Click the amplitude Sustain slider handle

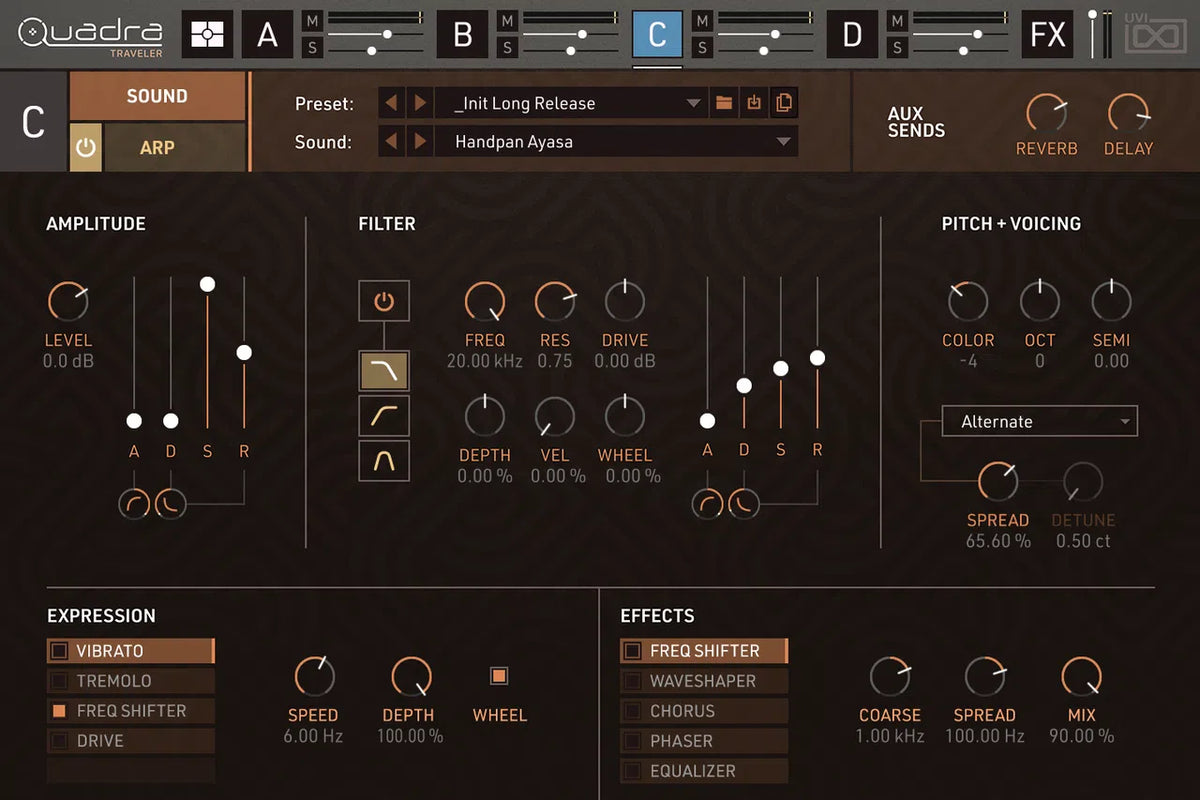pos(207,285)
